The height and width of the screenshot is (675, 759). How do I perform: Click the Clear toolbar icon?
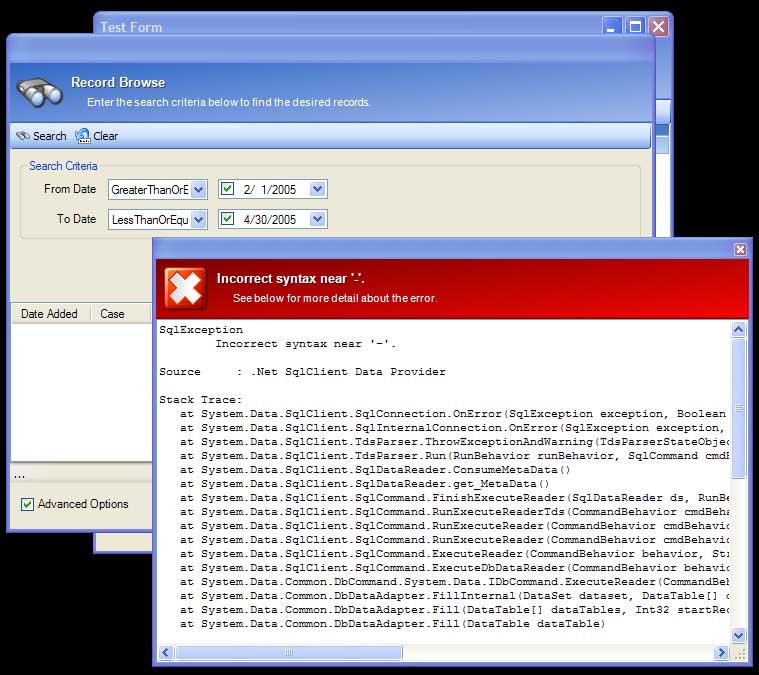tap(83, 136)
